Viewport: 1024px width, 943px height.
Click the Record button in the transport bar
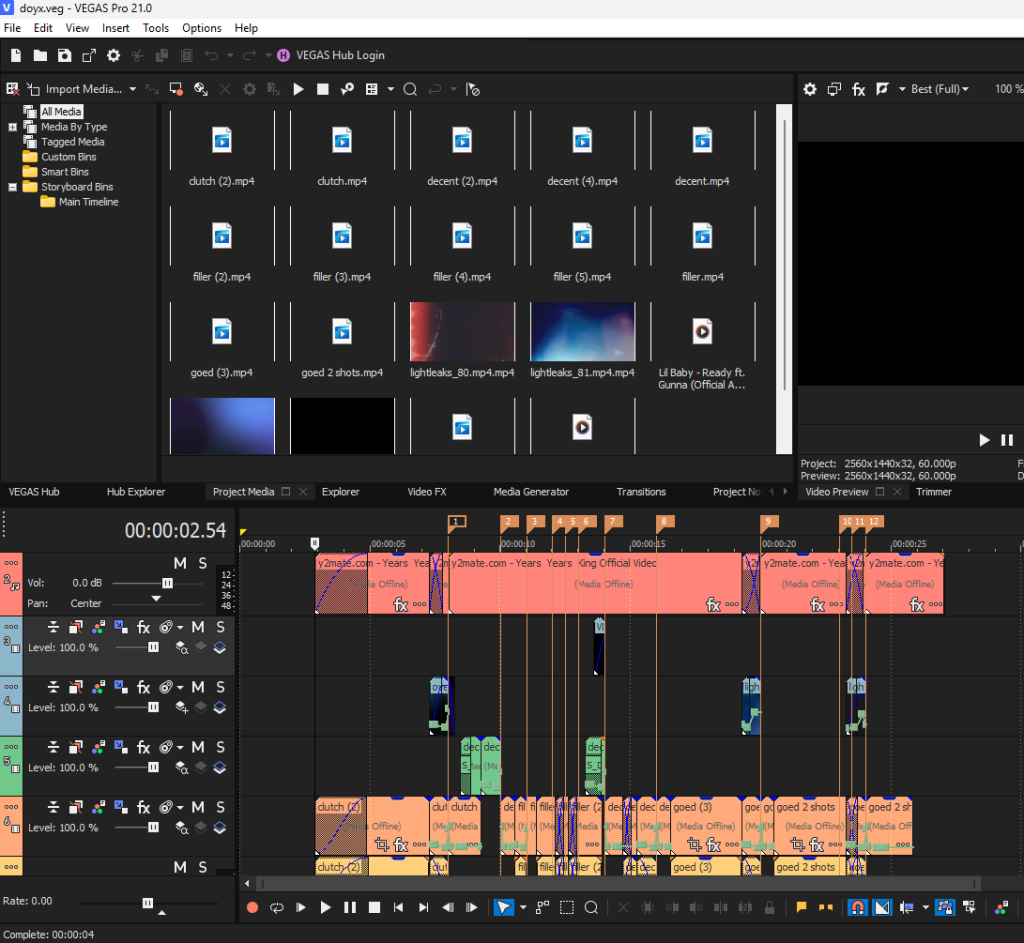click(253, 907)
